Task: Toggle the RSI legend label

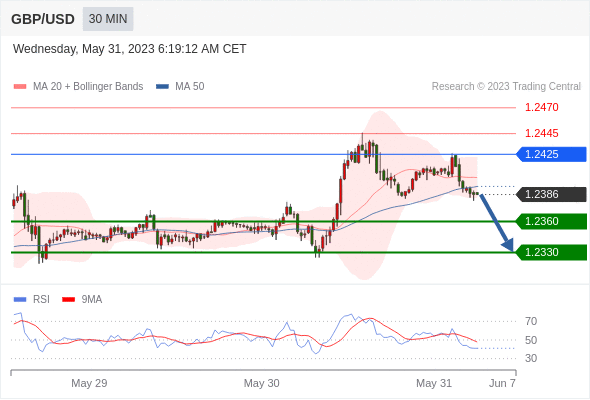Action: (41, 300)
